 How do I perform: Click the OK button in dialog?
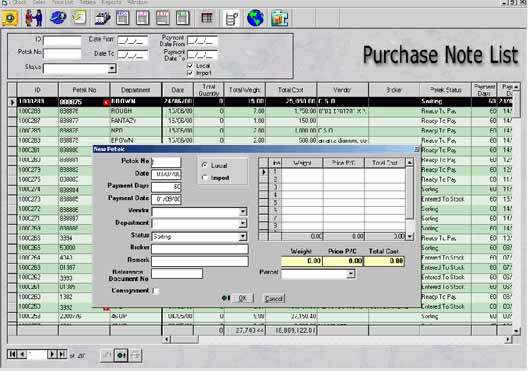pyautogui.click(x=242, y=298)
